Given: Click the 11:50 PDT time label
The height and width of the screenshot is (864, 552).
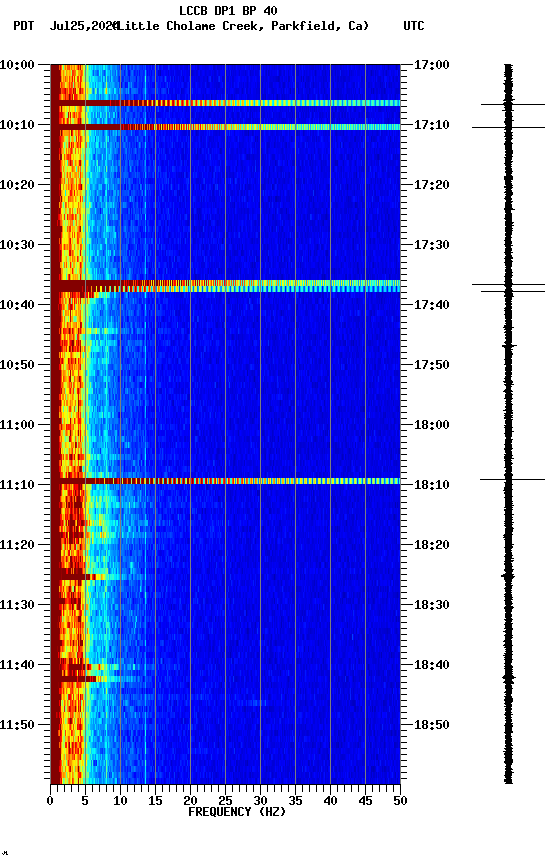Looking at the screenshot, I should click(x=17, y=725).
